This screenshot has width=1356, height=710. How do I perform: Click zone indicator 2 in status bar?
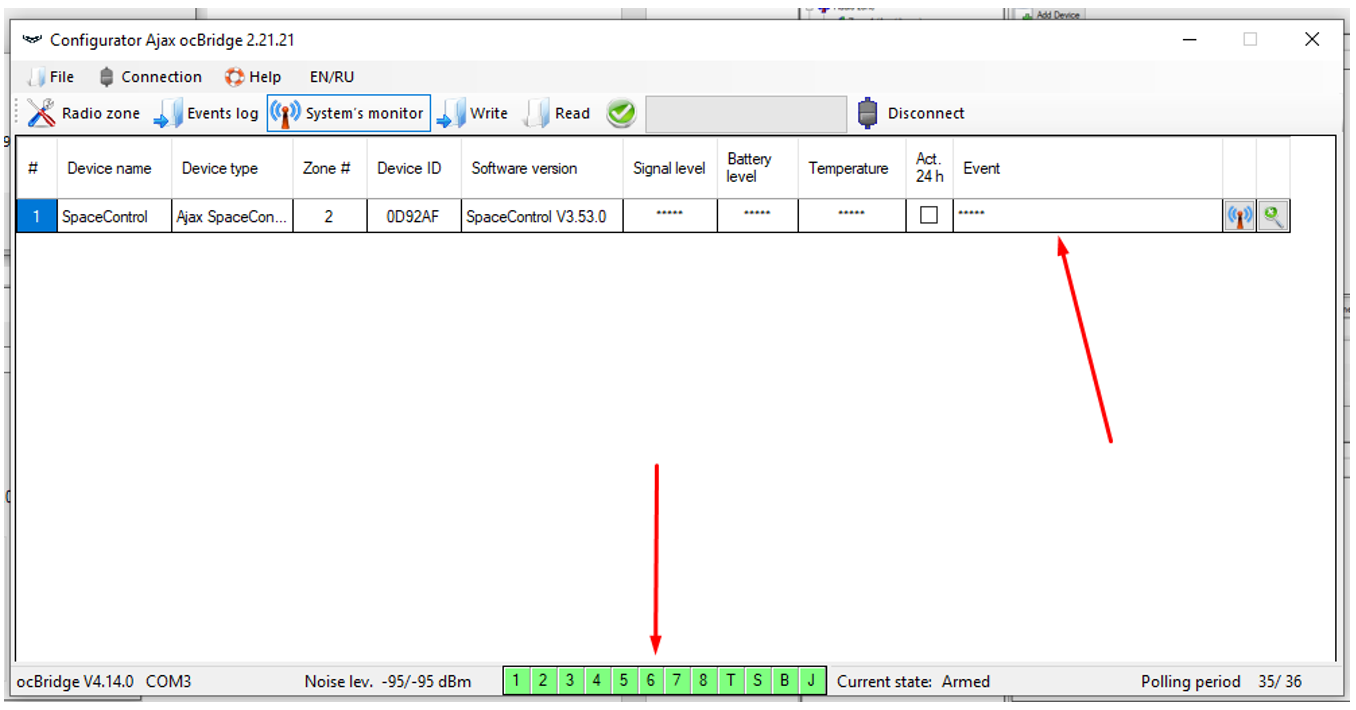pos(543,681)
